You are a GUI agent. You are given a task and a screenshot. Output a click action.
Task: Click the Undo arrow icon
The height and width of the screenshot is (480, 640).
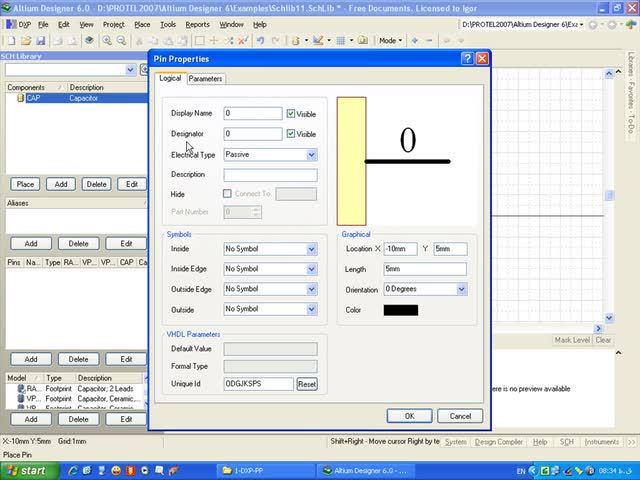260,40
